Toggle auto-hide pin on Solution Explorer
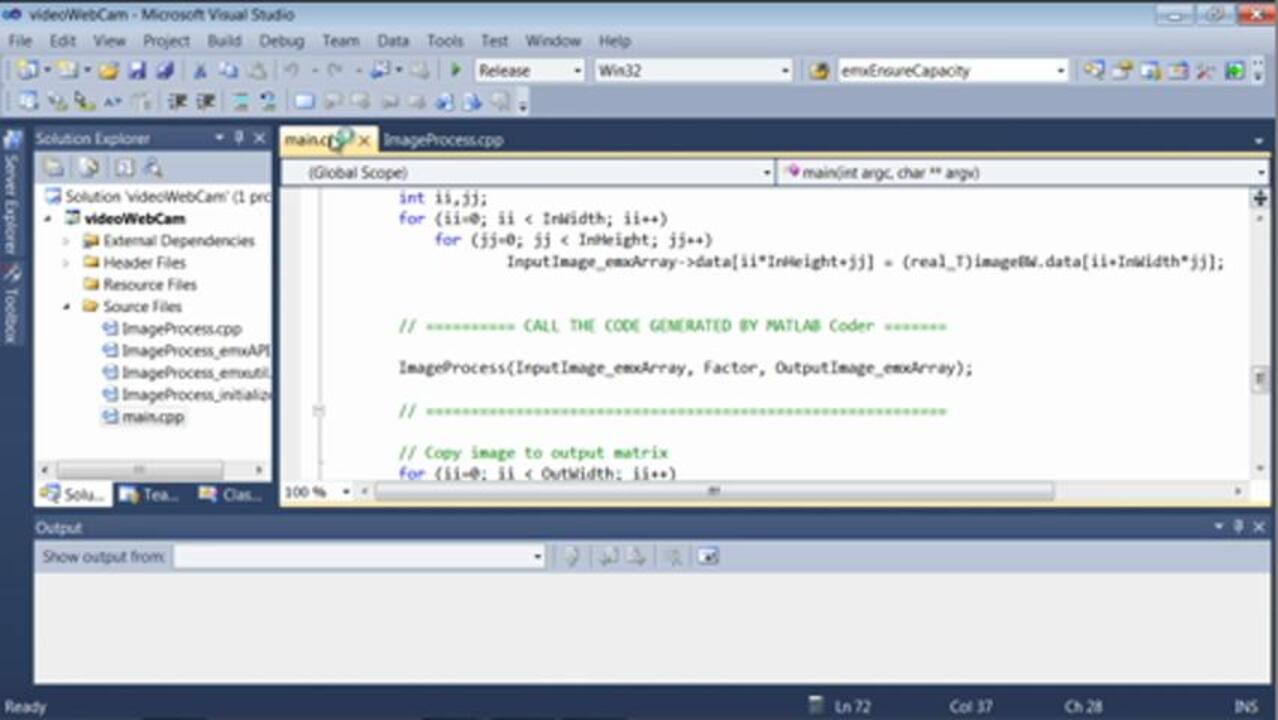Screen dimensions: 1278x720 pos(239,138)
